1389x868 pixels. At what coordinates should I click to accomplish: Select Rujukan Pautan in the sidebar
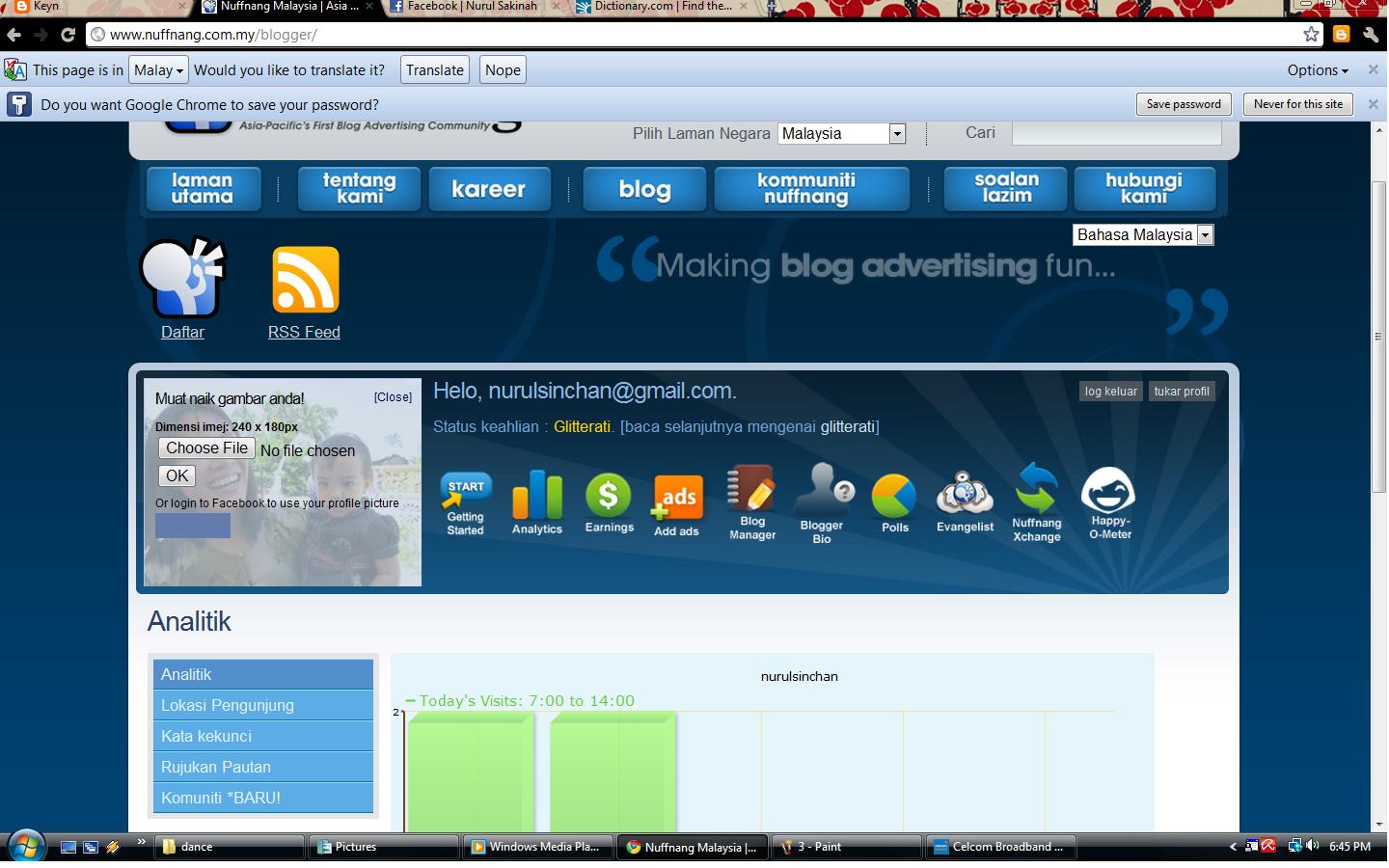[x=263, y=767]
